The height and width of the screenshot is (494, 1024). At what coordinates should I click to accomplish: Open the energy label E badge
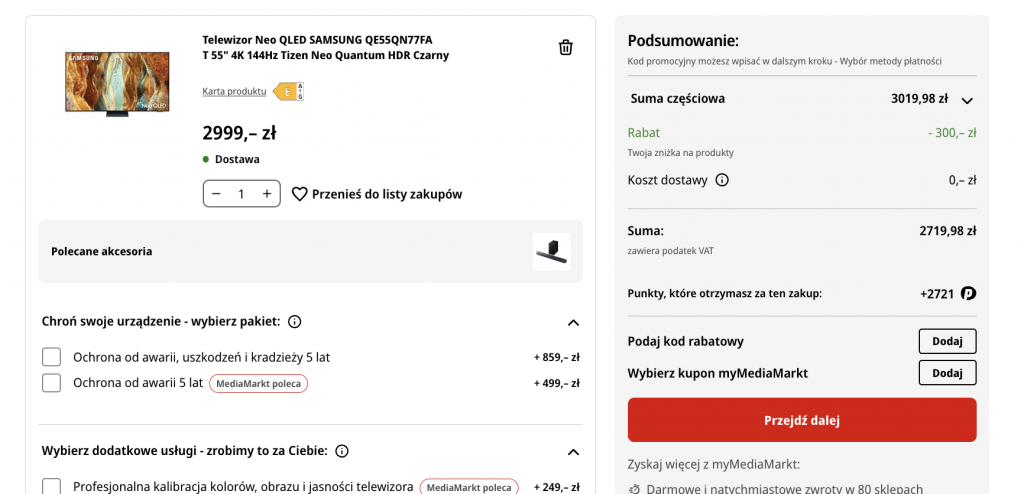tap(288, 91)
